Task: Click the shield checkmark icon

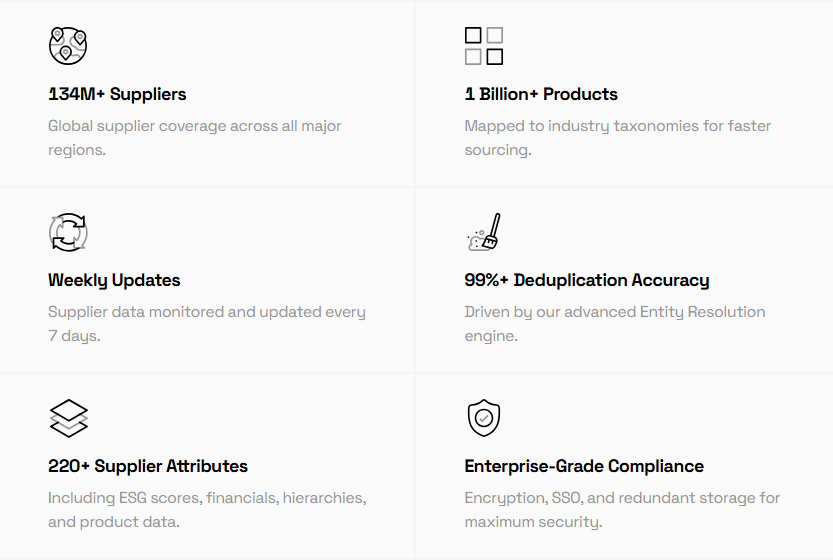Action: coord(484,418)
